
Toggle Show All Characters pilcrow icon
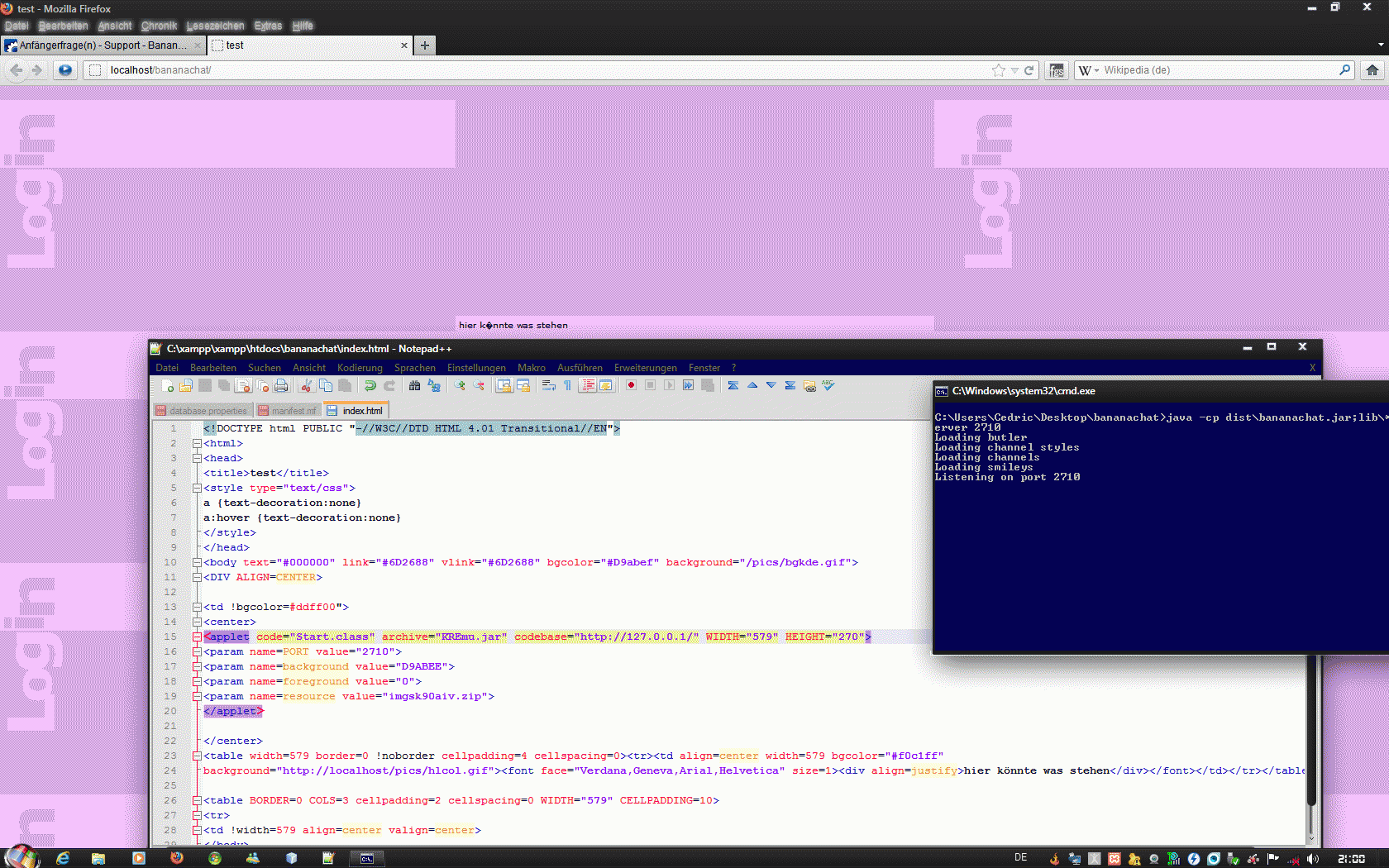tap(567, 386)
